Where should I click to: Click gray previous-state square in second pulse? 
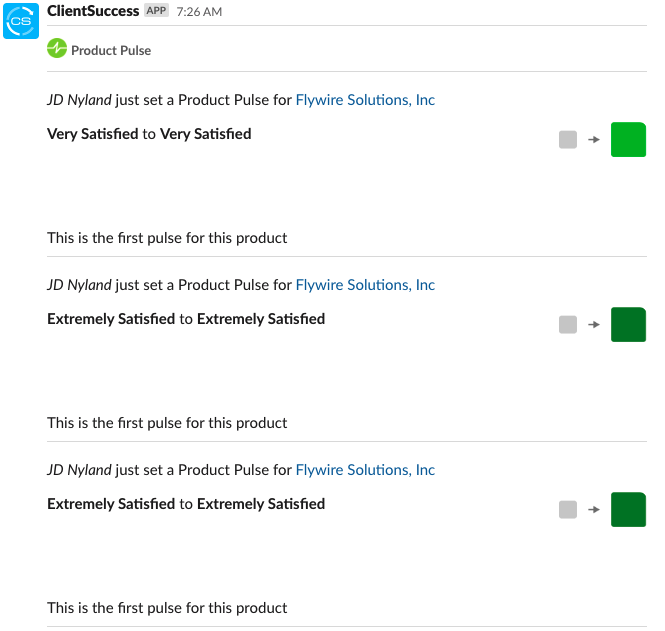point(568,324)
